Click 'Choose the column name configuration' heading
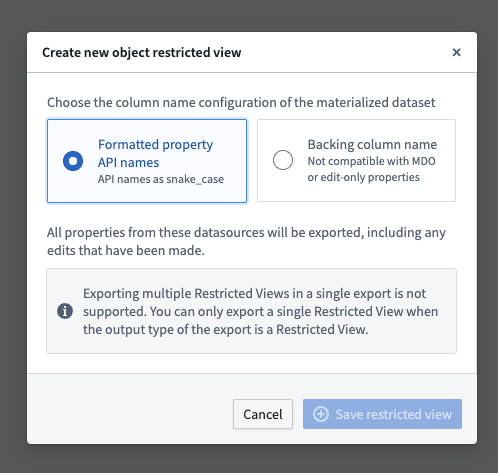 tap(241, 103)
